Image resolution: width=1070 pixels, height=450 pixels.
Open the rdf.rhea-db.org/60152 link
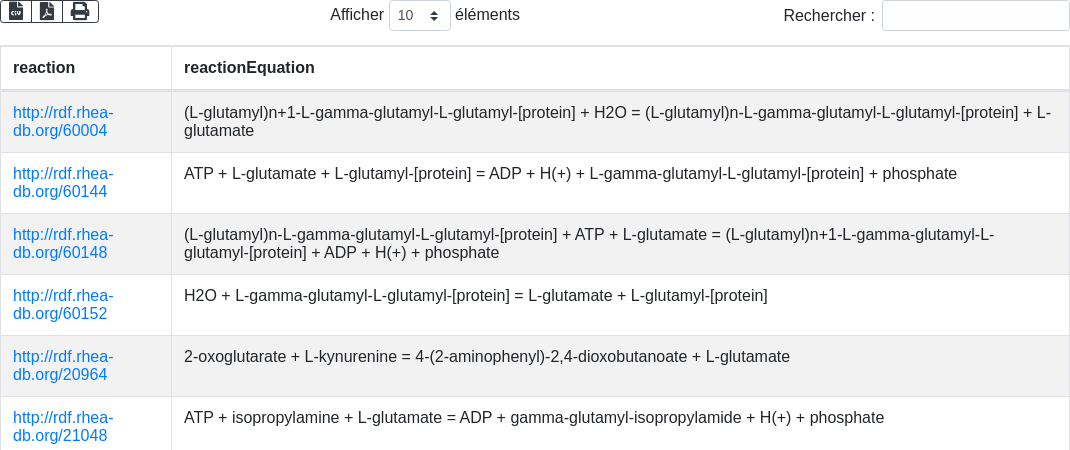pyautogui.click(x=62, y=304)
